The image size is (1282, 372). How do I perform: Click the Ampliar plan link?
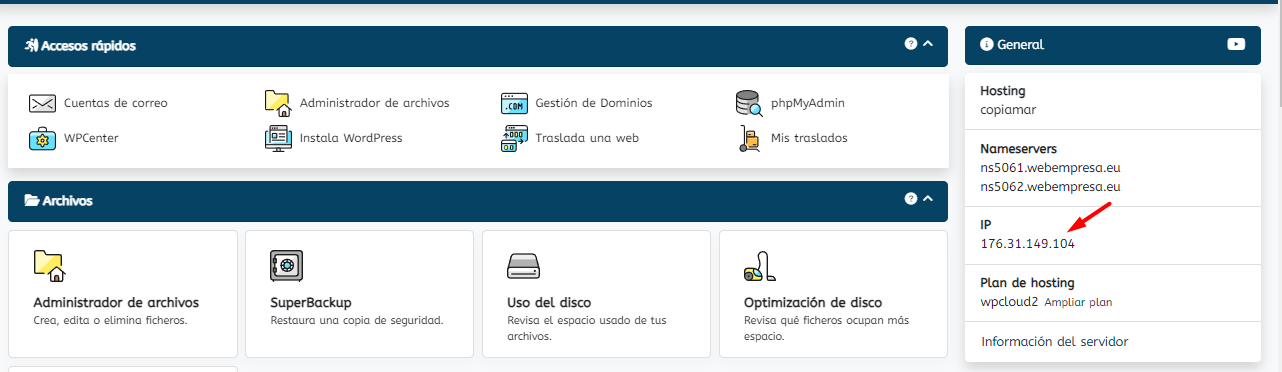1078,302
